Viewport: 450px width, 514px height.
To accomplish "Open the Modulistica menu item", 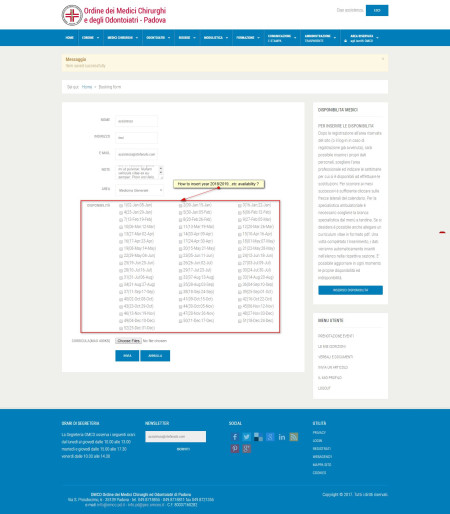I will tap(216, 38).
